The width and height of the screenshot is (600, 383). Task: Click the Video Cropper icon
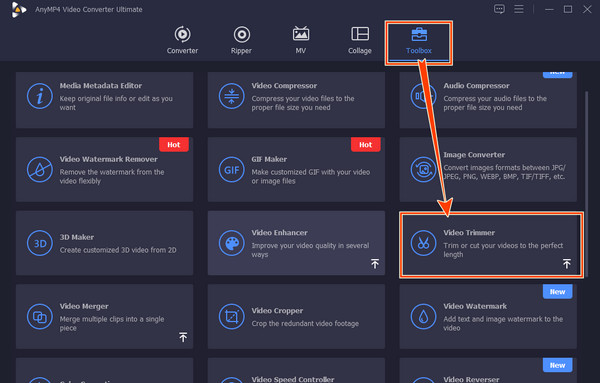(232, 316)
